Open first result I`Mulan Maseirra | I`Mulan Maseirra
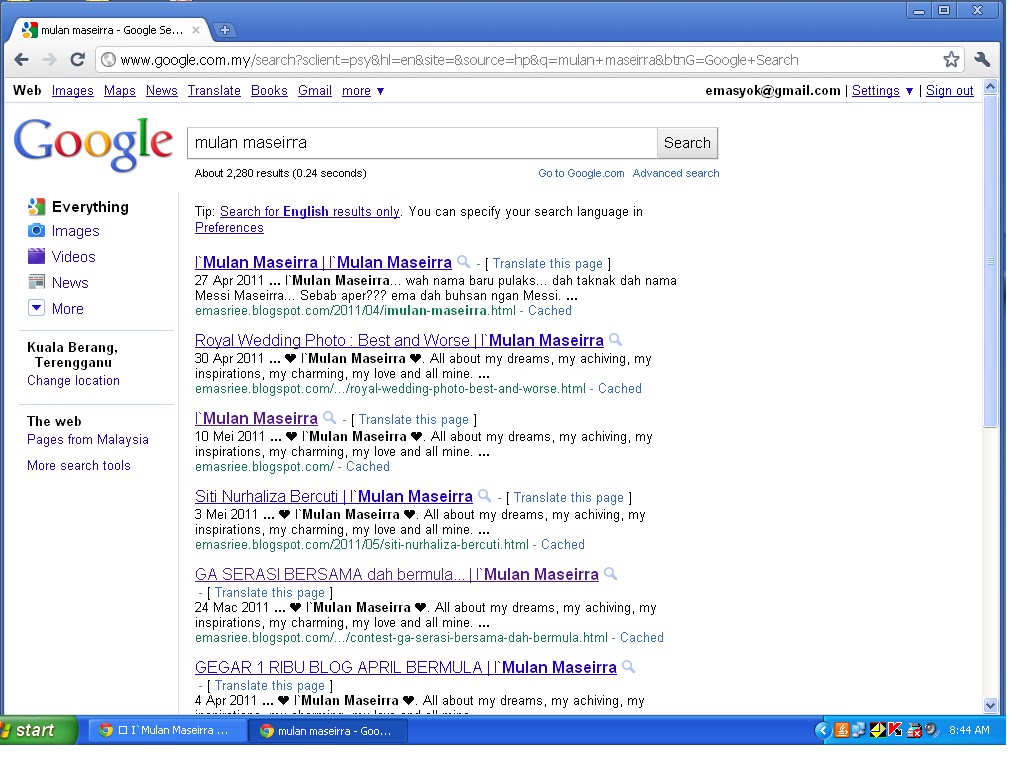Viewport: 1024px width, 768px height. point(323,263)
